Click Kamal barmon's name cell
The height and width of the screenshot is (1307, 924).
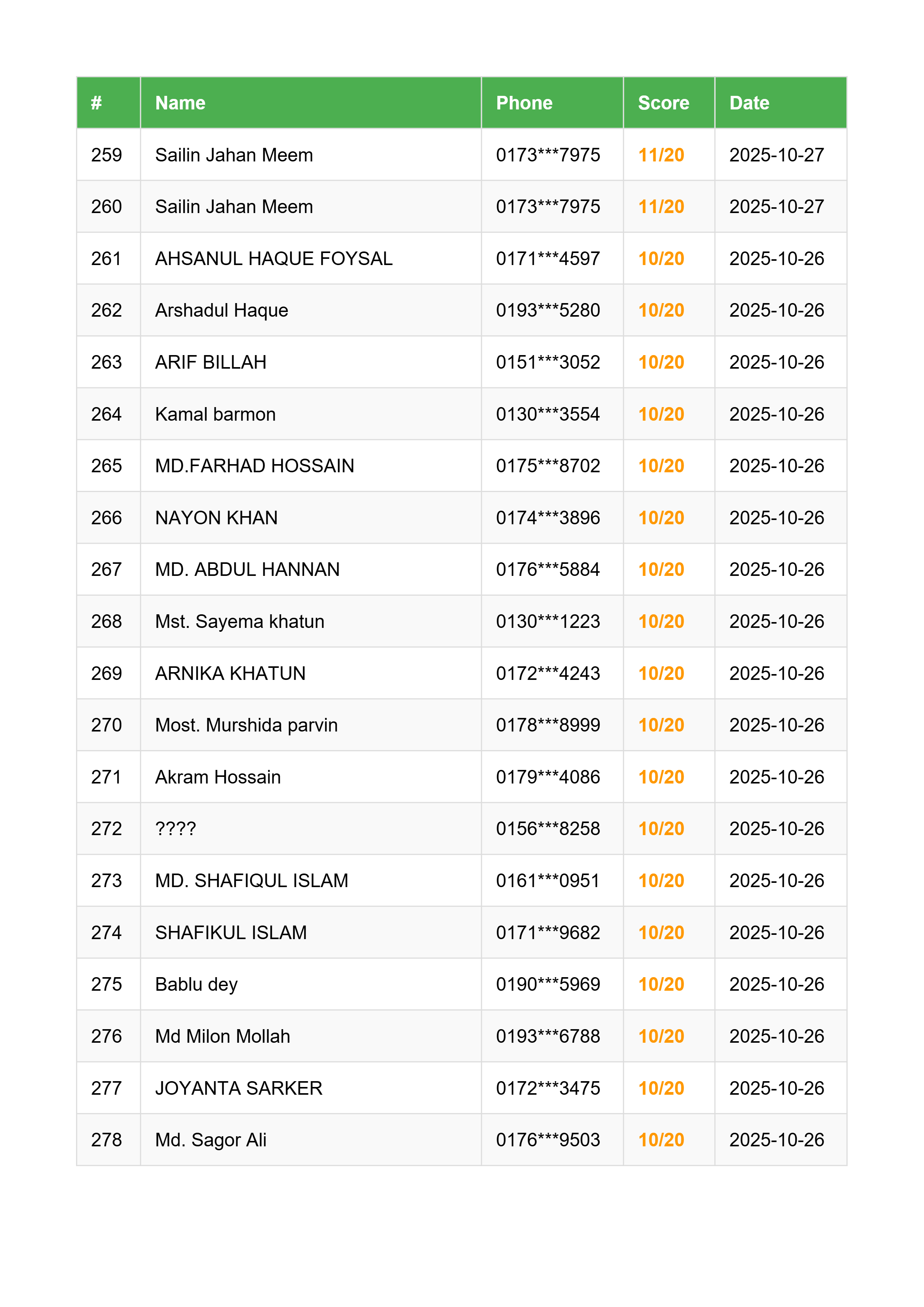(x=215, y=414)
